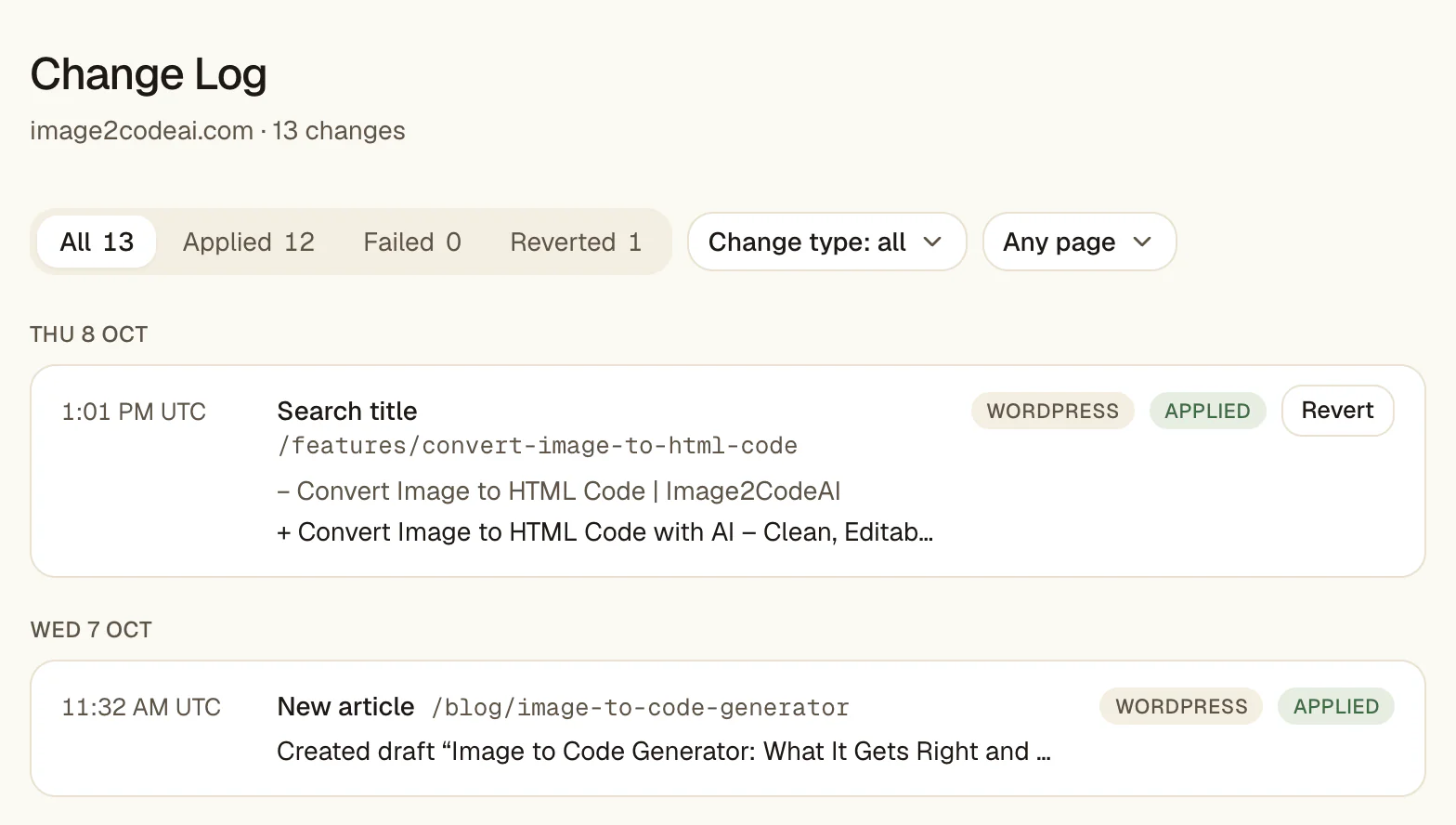Screen dimensions: 1456x825
Task: Select the All 13 filter tab
Action: [97, 242]
